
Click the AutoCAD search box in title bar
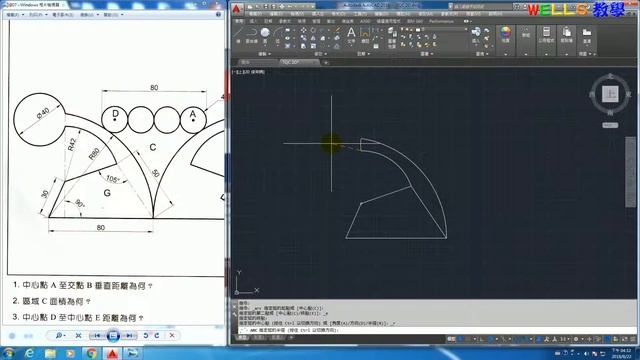[x=482, y=7]
